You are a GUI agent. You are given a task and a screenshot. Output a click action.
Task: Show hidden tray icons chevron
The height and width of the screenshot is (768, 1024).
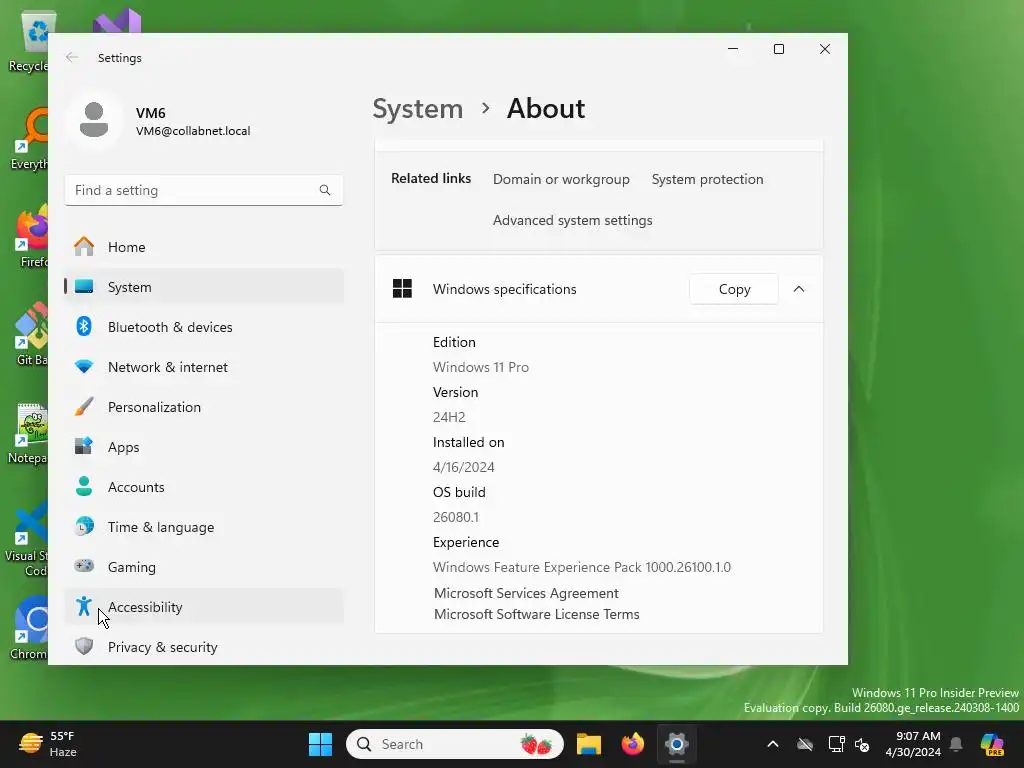point(773,744)
